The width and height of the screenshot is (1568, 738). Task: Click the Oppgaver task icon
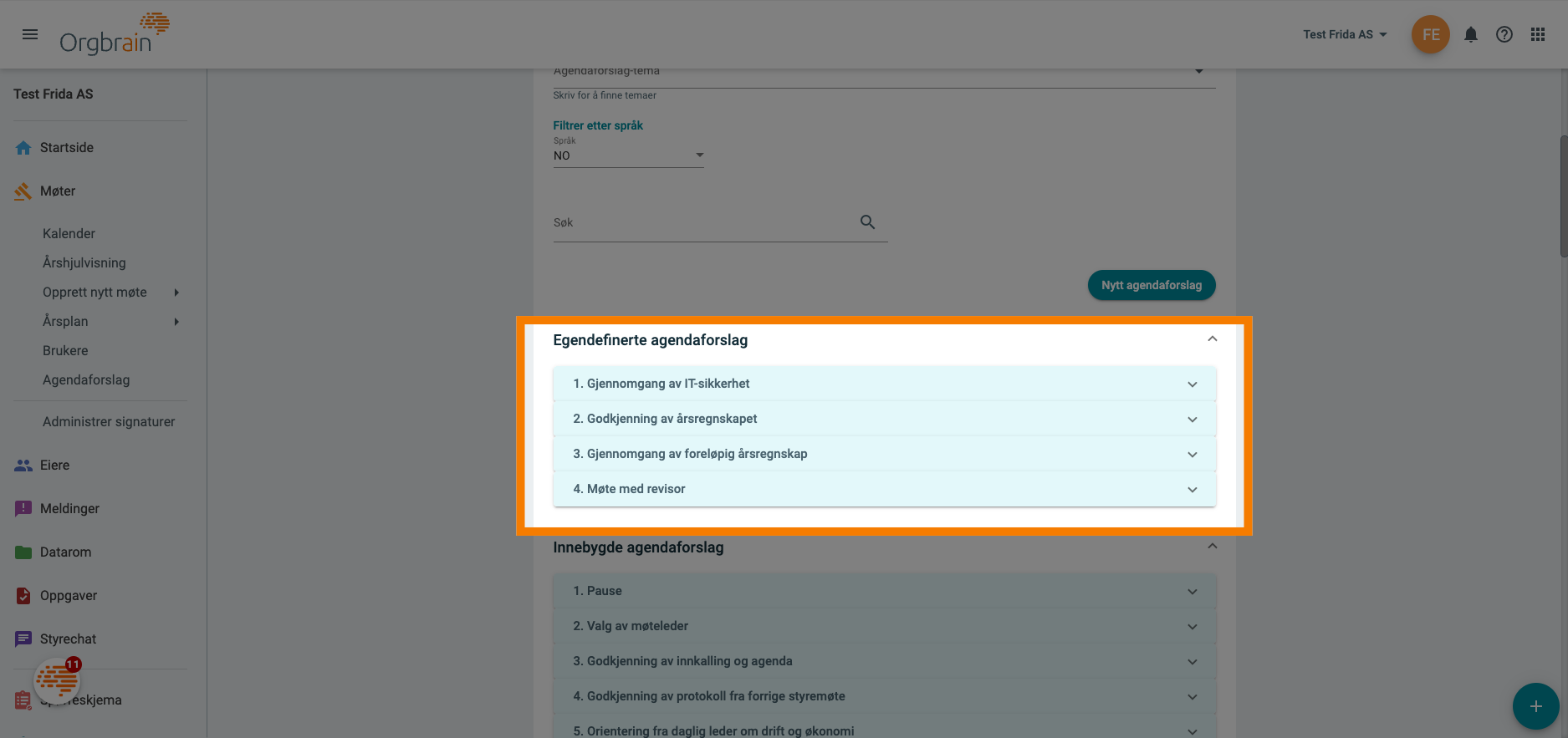coord(23,596)
